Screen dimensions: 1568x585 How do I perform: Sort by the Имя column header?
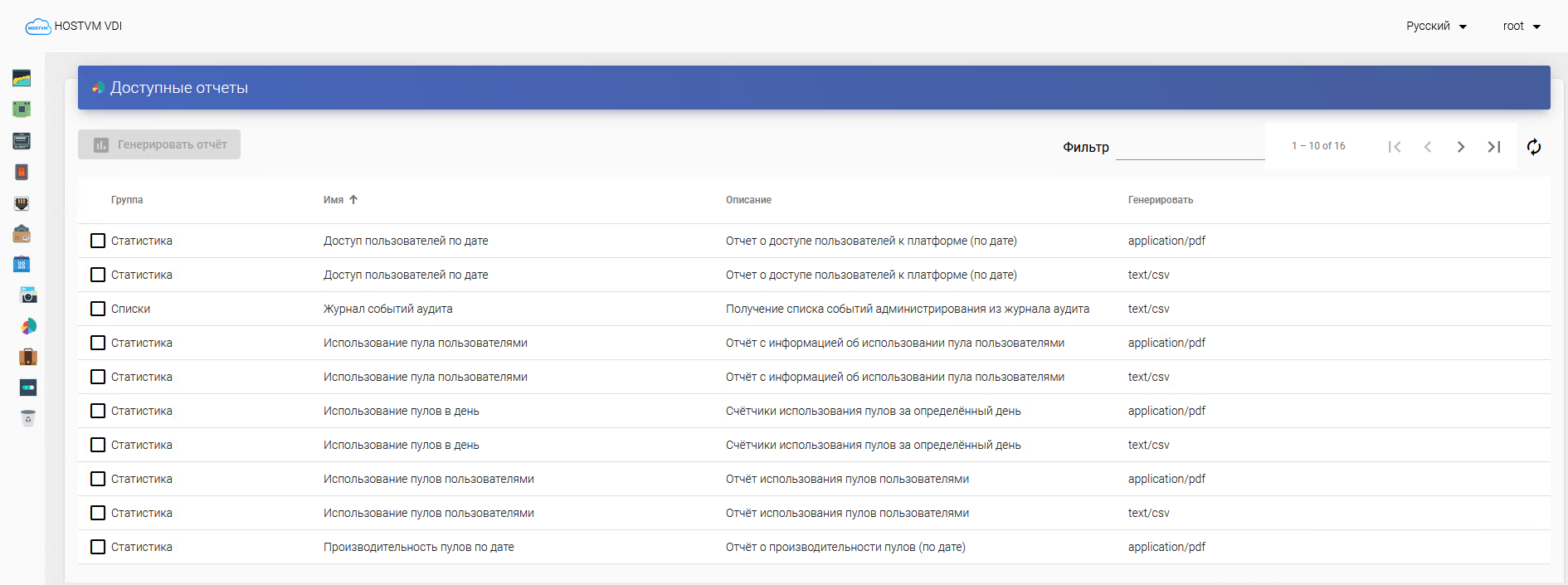[334, 200]
